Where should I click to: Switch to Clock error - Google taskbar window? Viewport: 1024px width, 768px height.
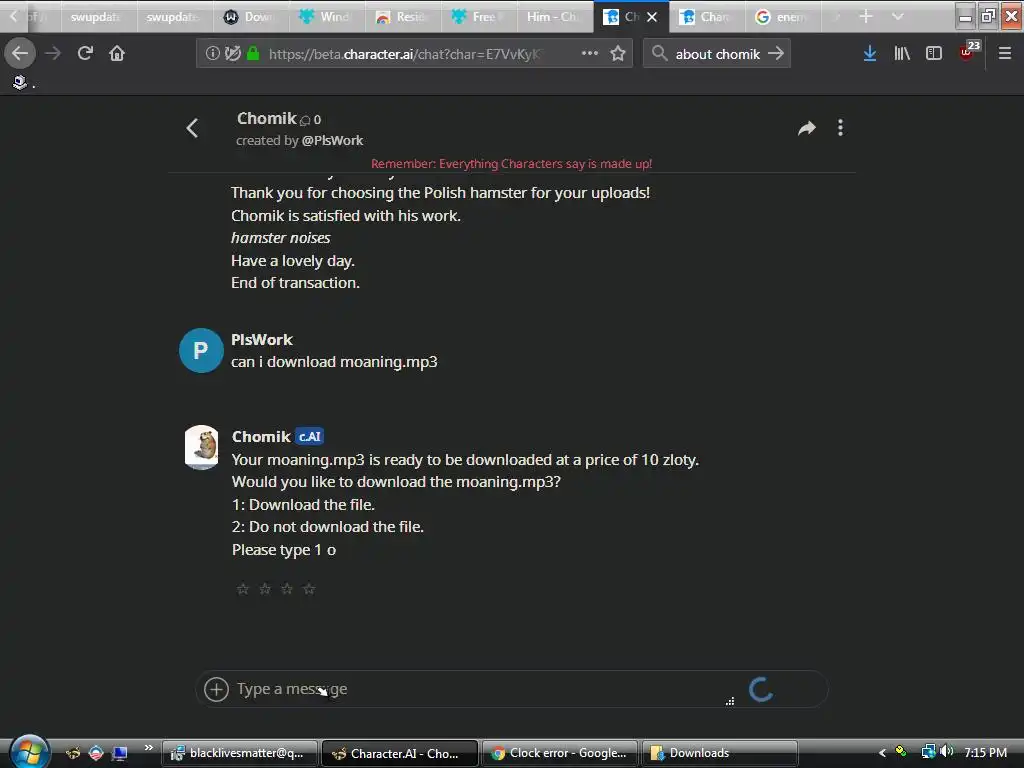(x=560, y=753)
